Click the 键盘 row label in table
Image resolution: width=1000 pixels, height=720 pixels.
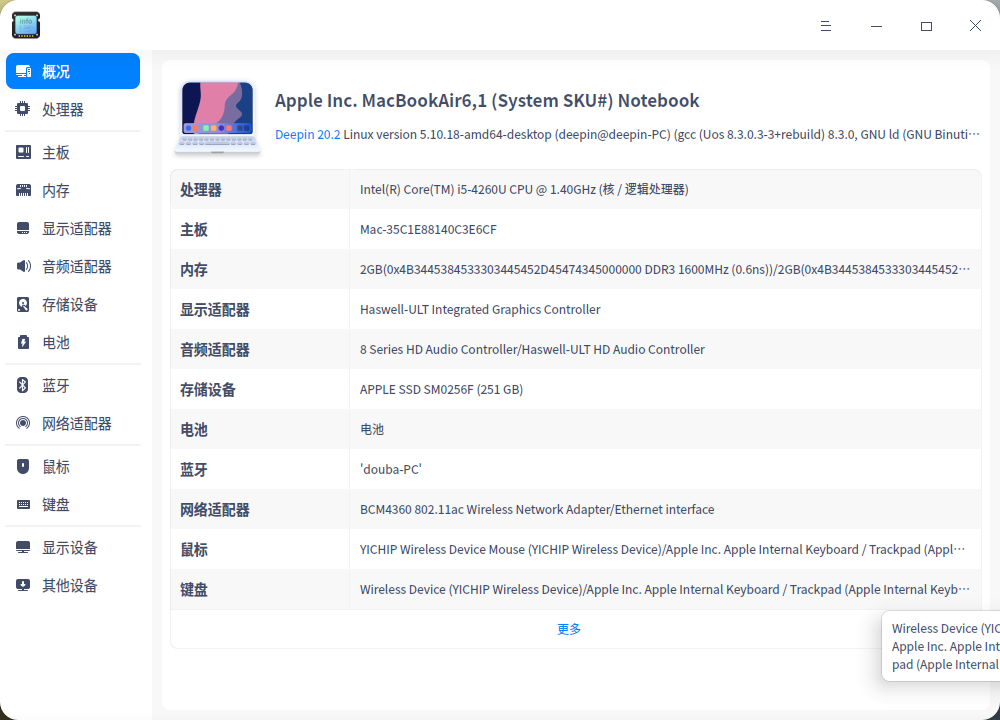pos(194,590)
